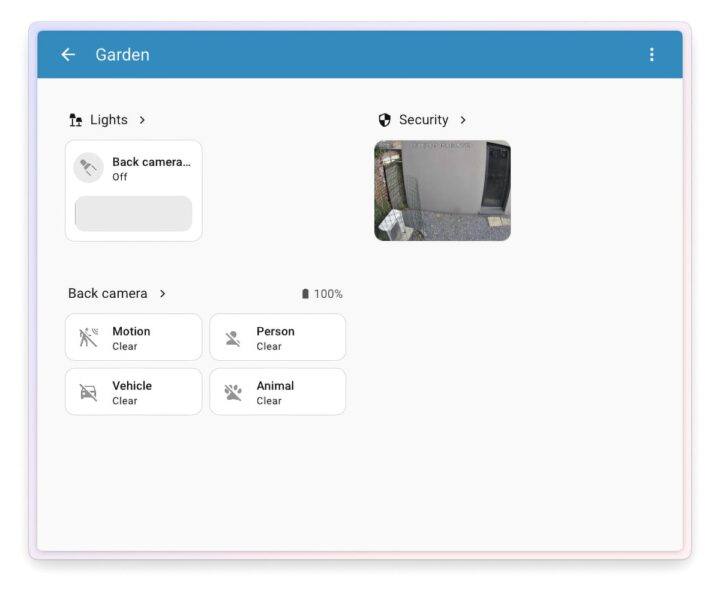Expand the Back camera section chevron
720x595 pixels.
pos(163,294)
